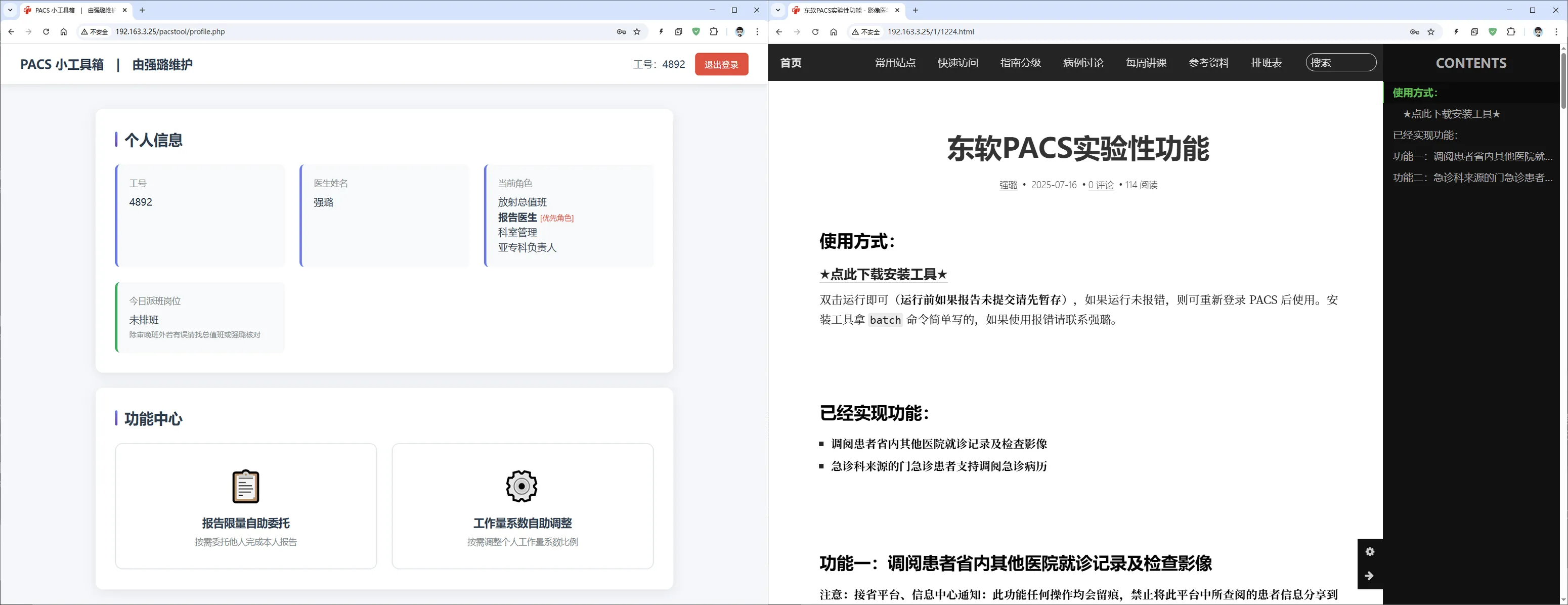The height and width of the screenshot is (605, 1568).
Task: Open 指南分级 menu item
Action: [1020, 63]
